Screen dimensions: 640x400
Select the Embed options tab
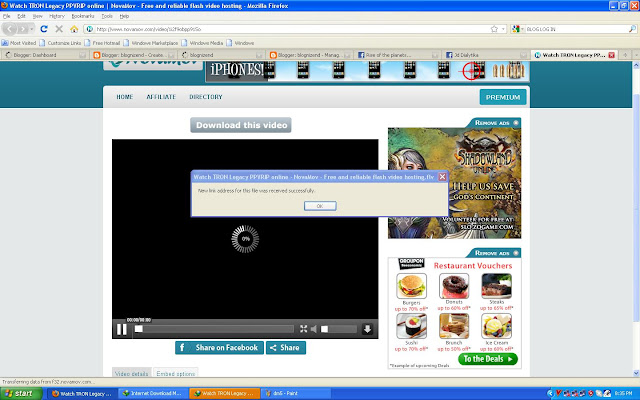pos(176,373)
